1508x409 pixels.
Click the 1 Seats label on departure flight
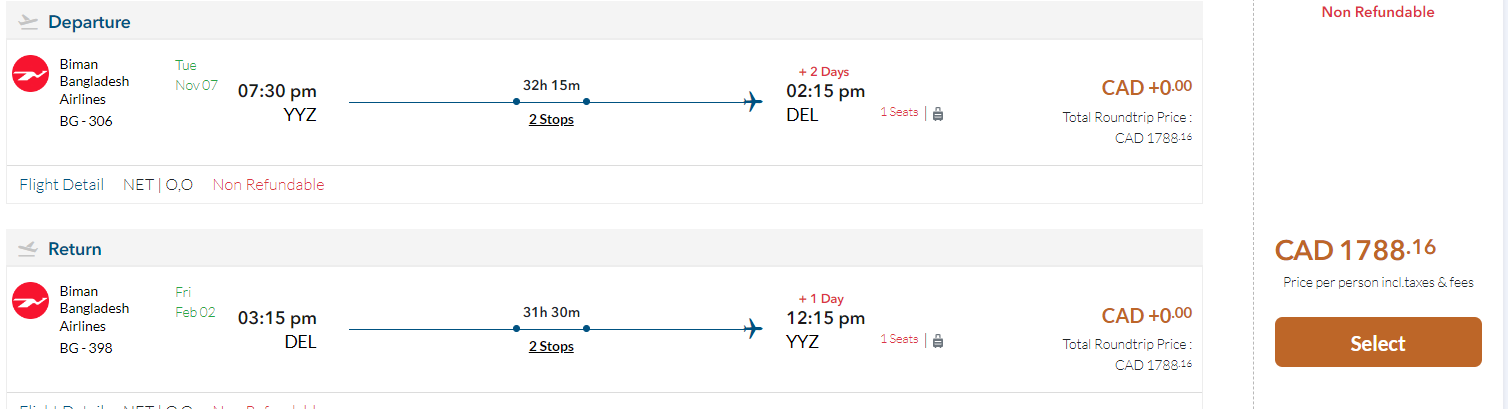point(899,113)
